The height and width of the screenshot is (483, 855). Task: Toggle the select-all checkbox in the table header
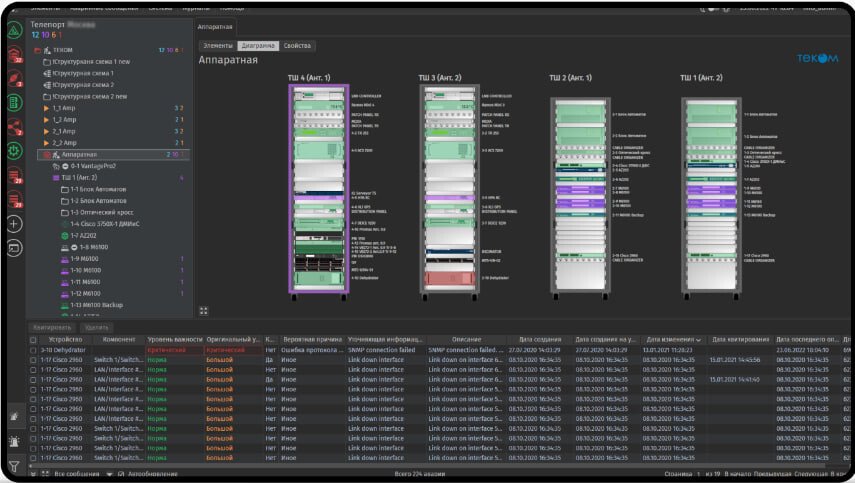click(33, 340)
